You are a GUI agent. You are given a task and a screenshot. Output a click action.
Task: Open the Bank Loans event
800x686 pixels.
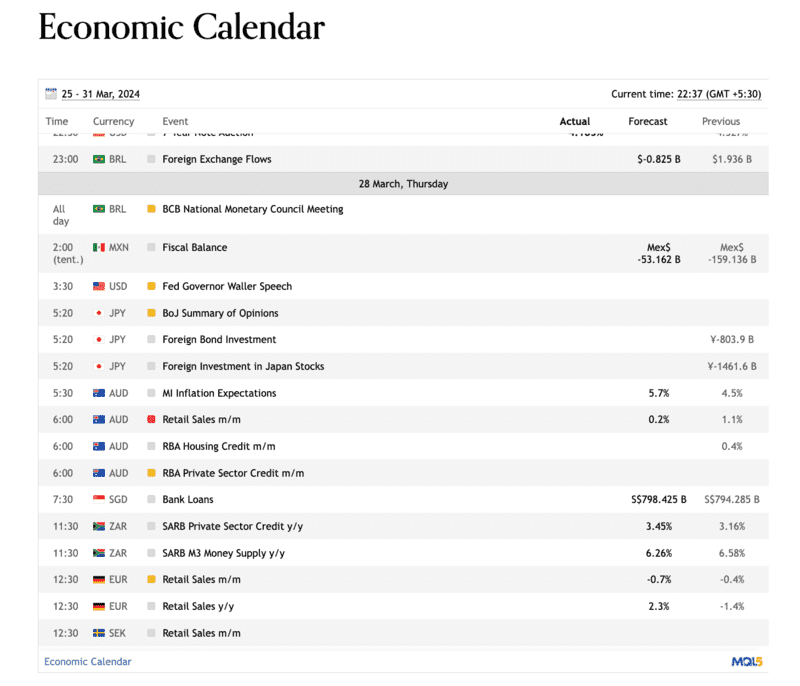click(188, 499)
